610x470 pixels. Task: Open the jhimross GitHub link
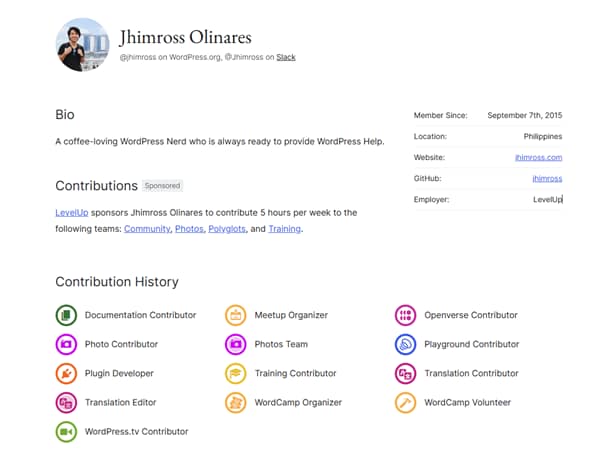pyautogui.click(x=546, y=178)
